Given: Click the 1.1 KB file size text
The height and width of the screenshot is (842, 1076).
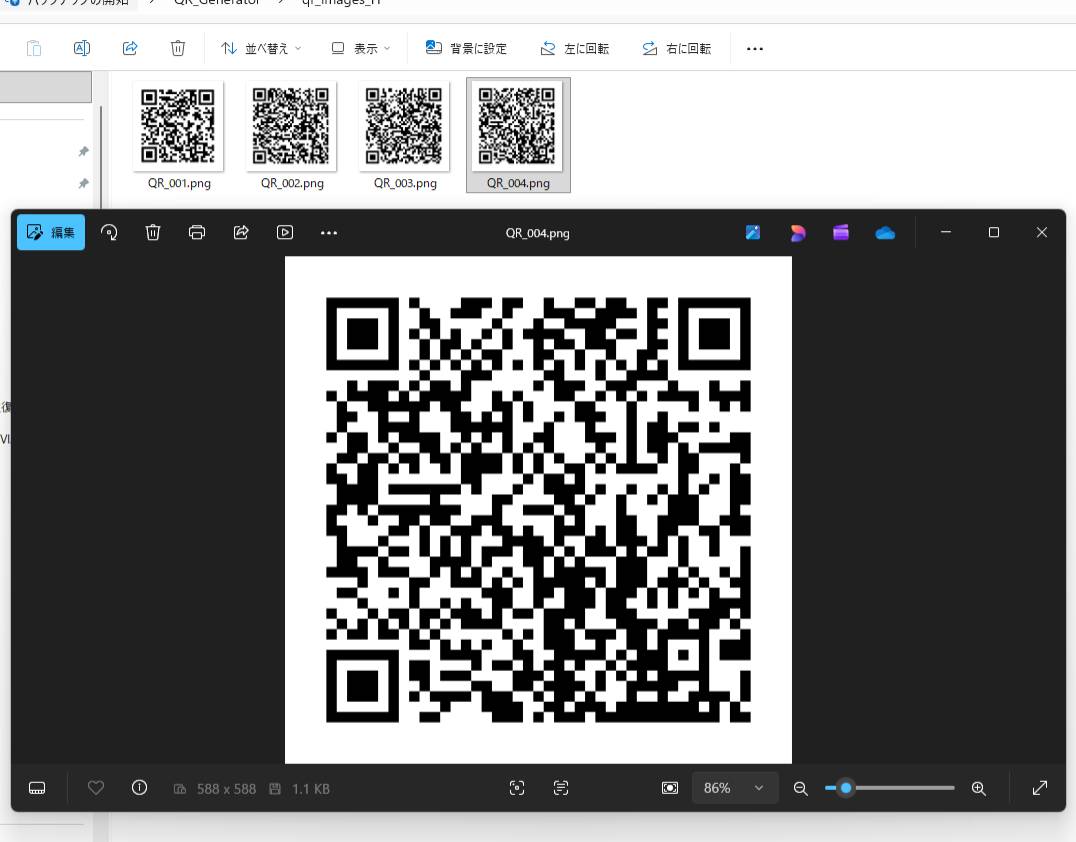Looking at the screenshot, I should 311,788.
